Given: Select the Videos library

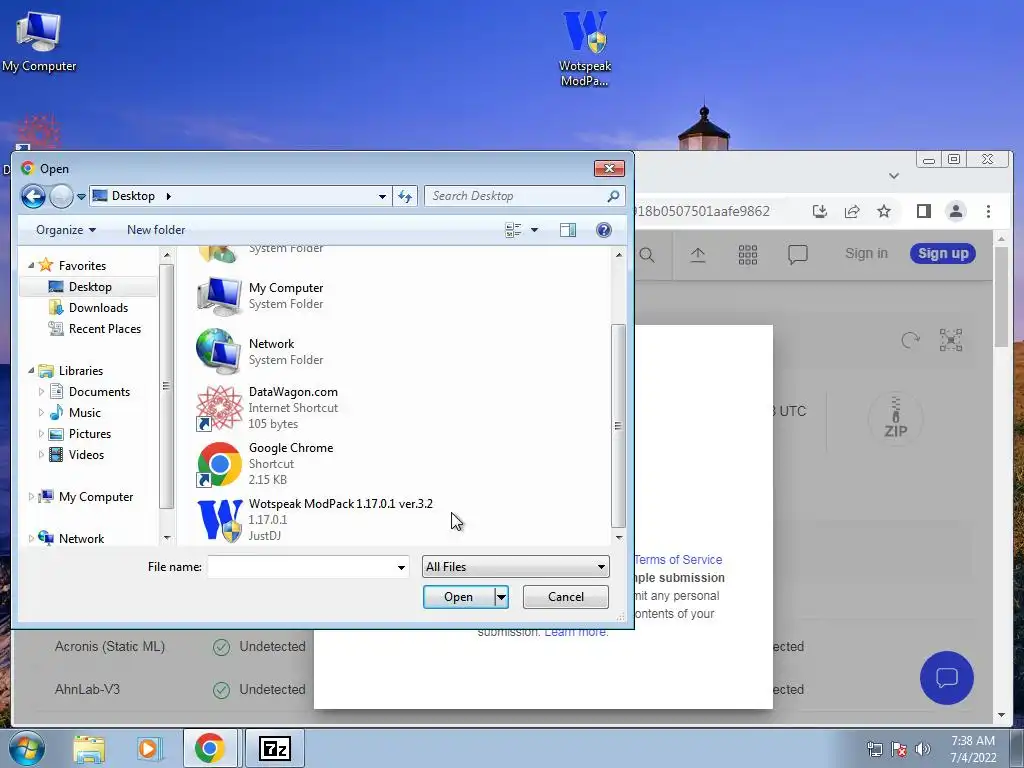Looking at the screenshot, I should click(x=86, y=455).
